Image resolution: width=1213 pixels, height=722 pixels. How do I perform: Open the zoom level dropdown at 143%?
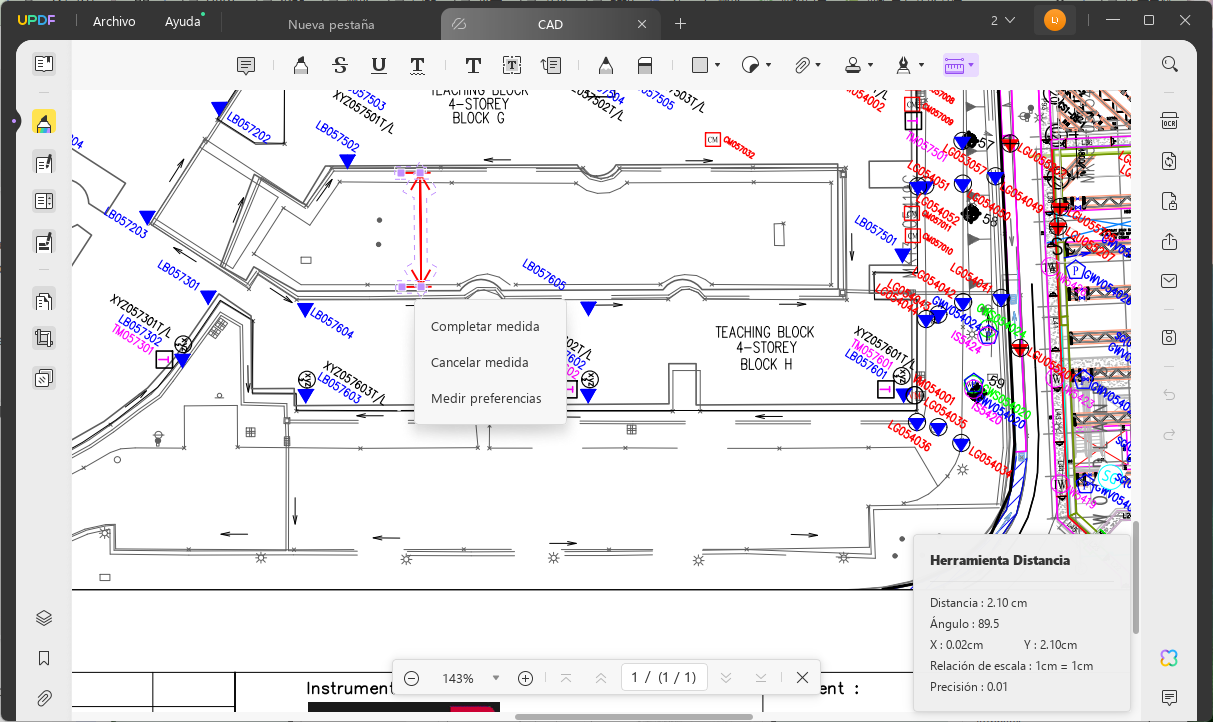pyautogui.click(x=496, y=678)
